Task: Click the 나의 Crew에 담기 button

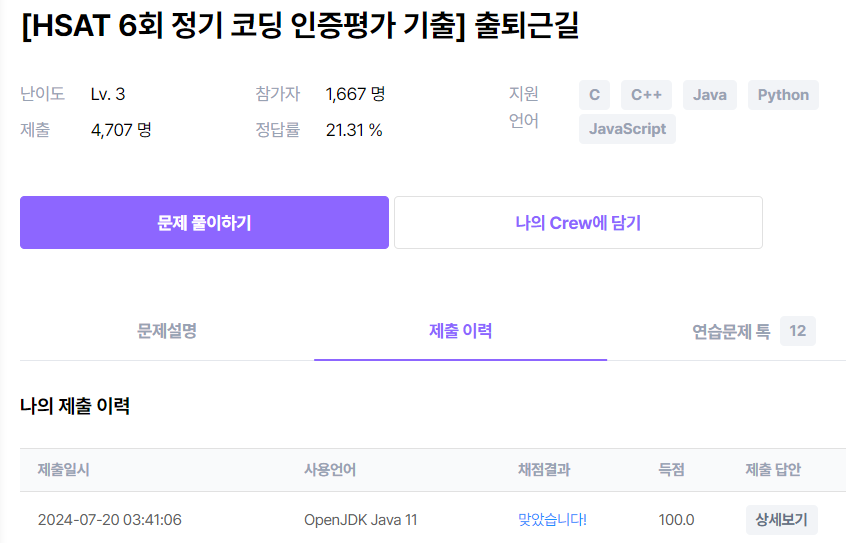Action: [x=578, y=222]
